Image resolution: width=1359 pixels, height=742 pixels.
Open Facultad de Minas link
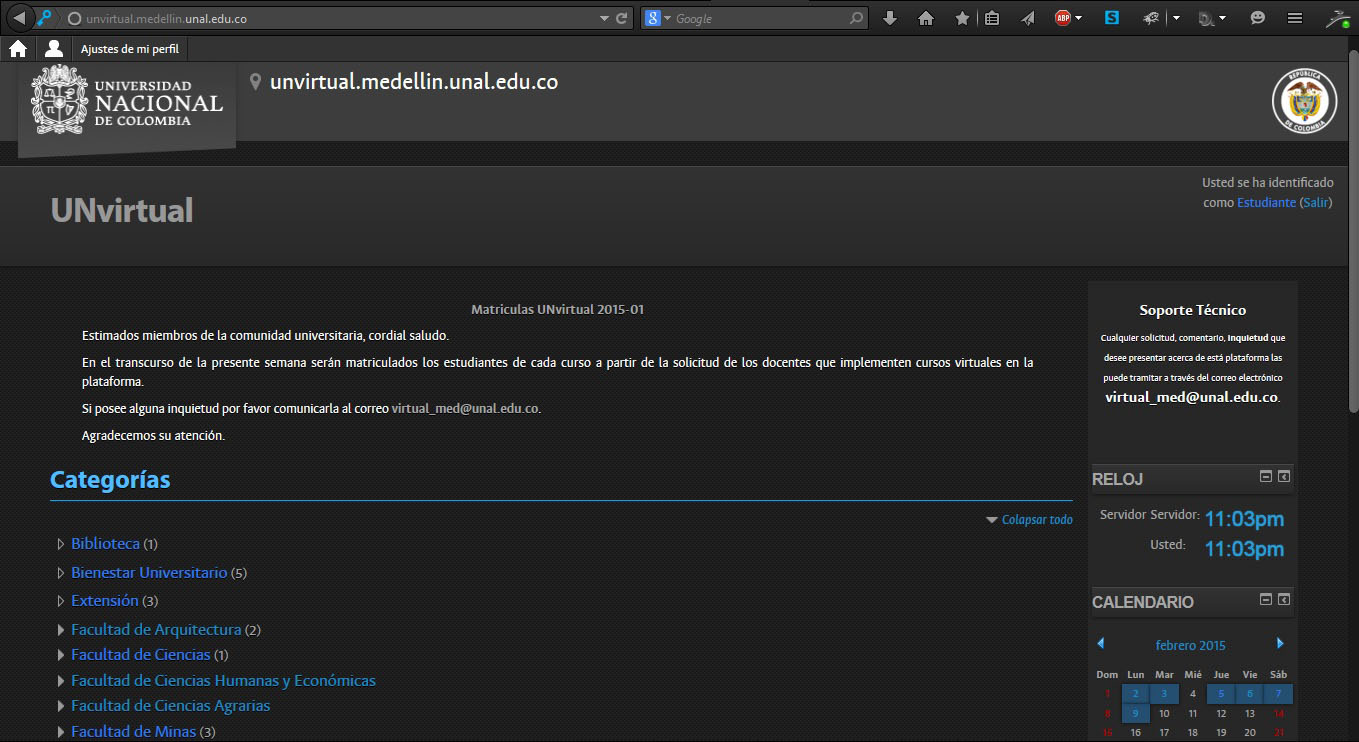(133, 731)
